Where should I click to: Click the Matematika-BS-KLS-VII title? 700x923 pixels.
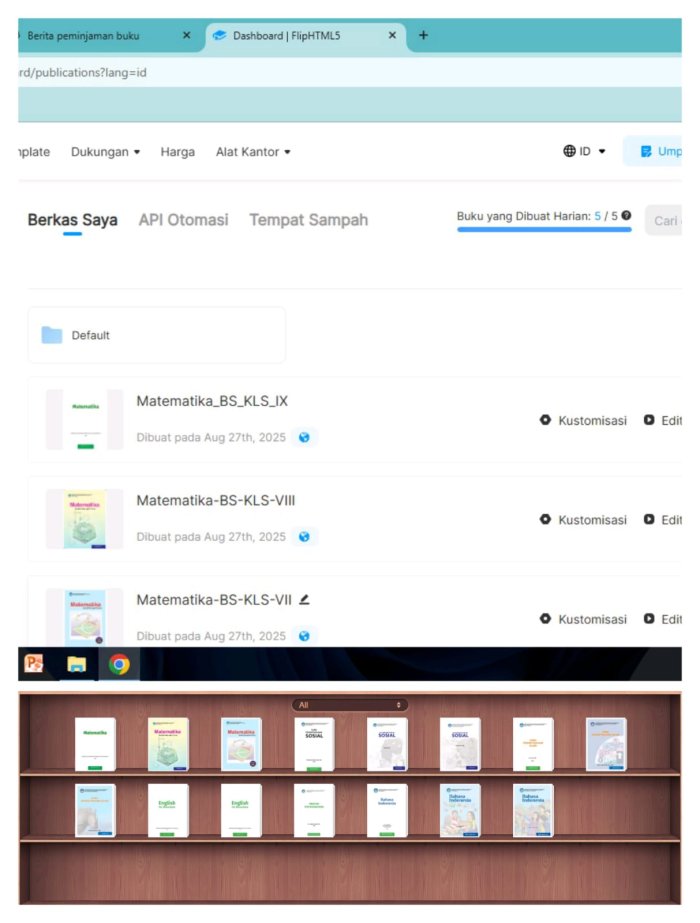(x=214, y=600)
